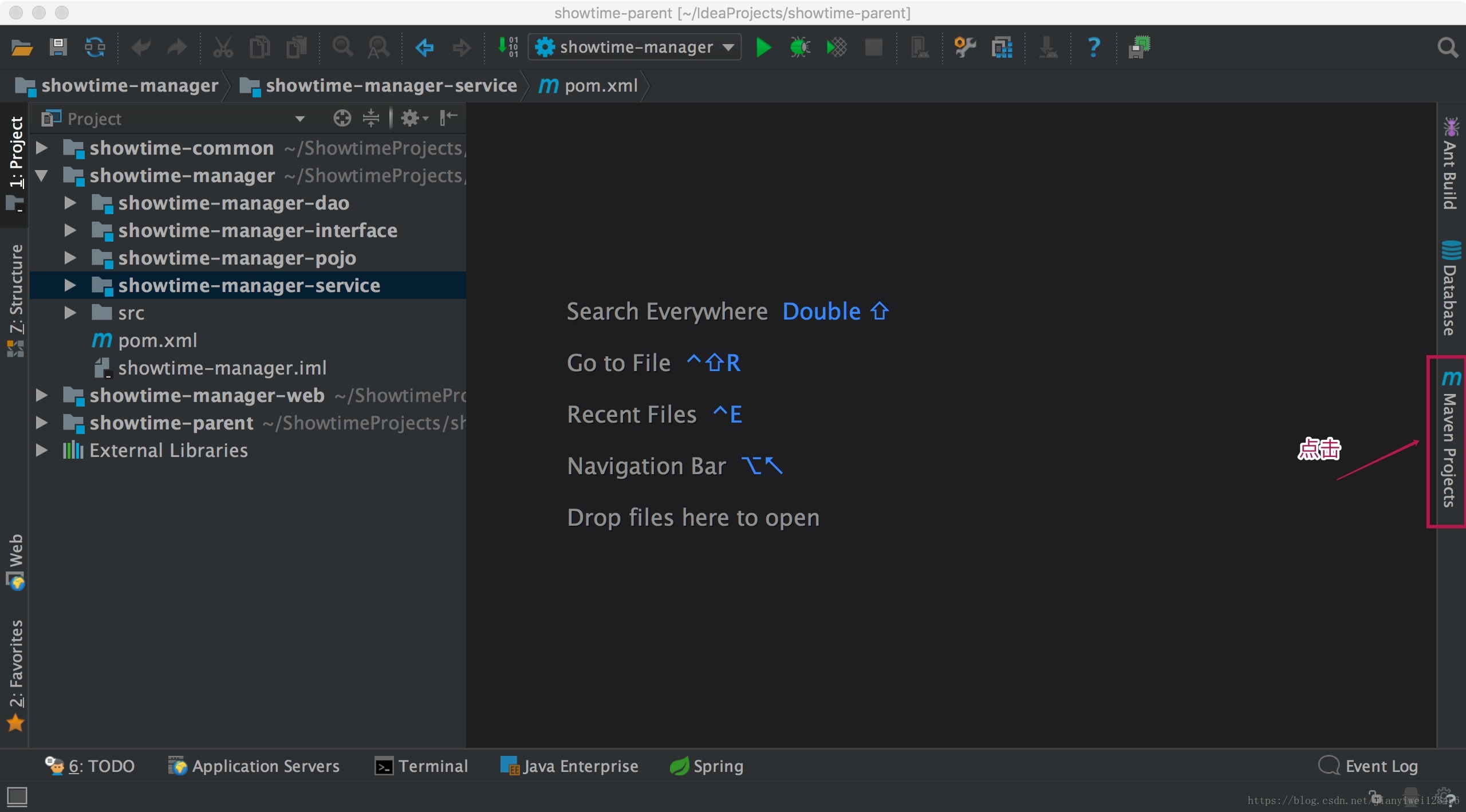Toggle the Database tool window

point(1449,289)
